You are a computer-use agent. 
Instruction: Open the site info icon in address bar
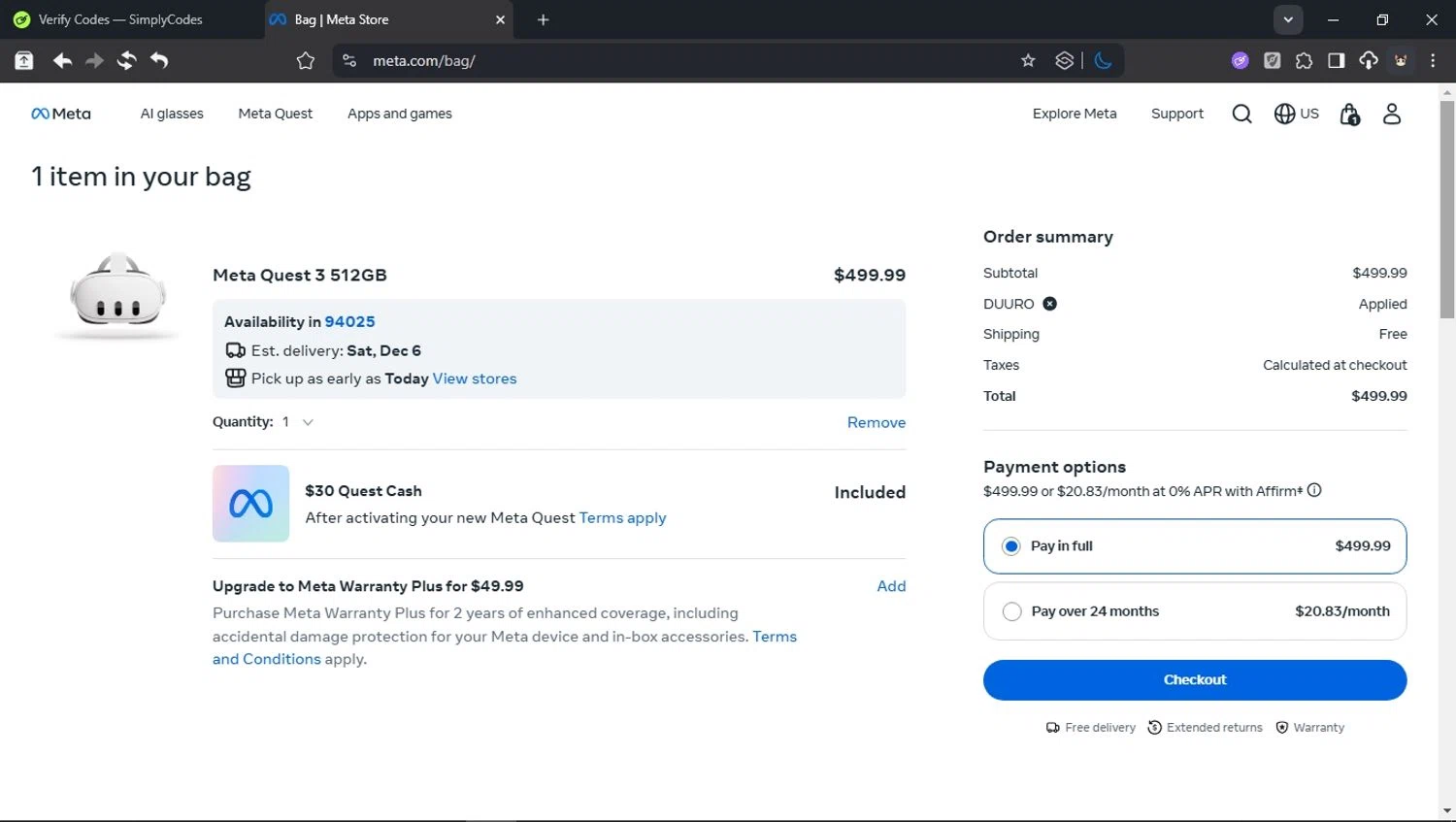(349, 60)
